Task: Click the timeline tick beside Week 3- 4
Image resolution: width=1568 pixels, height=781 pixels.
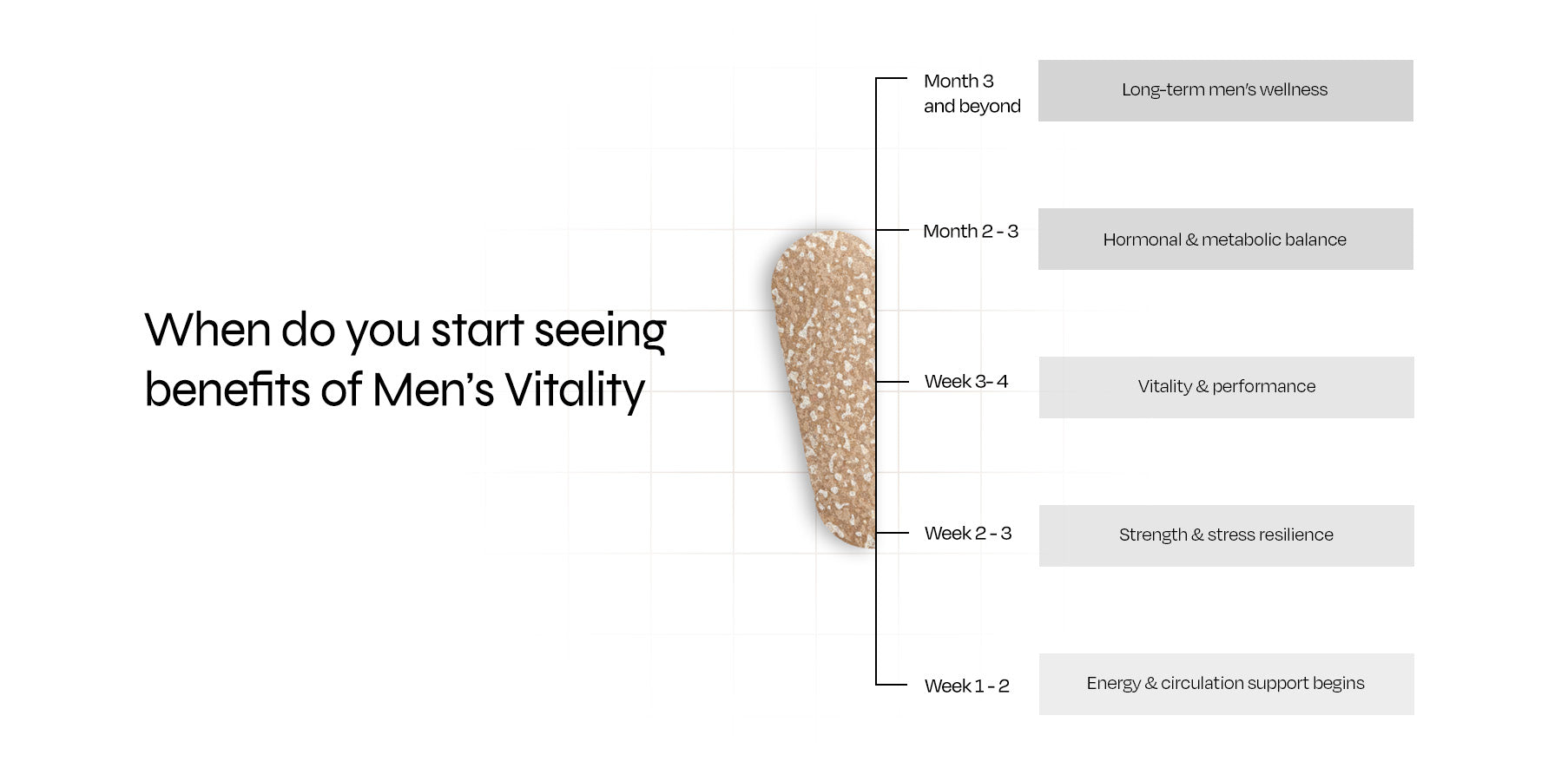Action: 892,382
